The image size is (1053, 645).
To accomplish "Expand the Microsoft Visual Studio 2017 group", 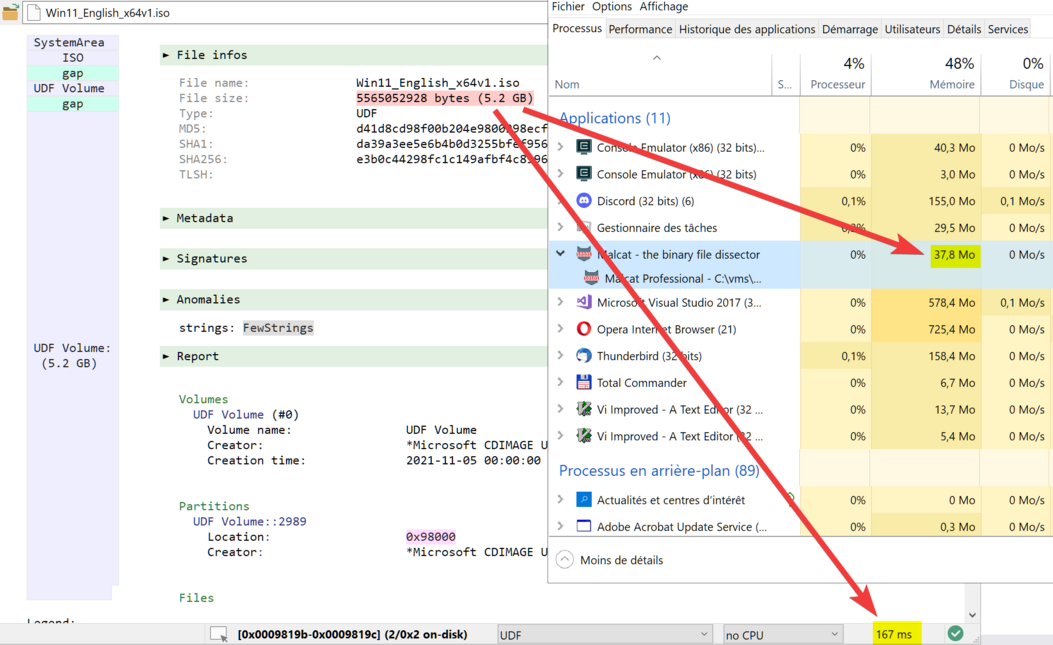I will coord(561,302).
